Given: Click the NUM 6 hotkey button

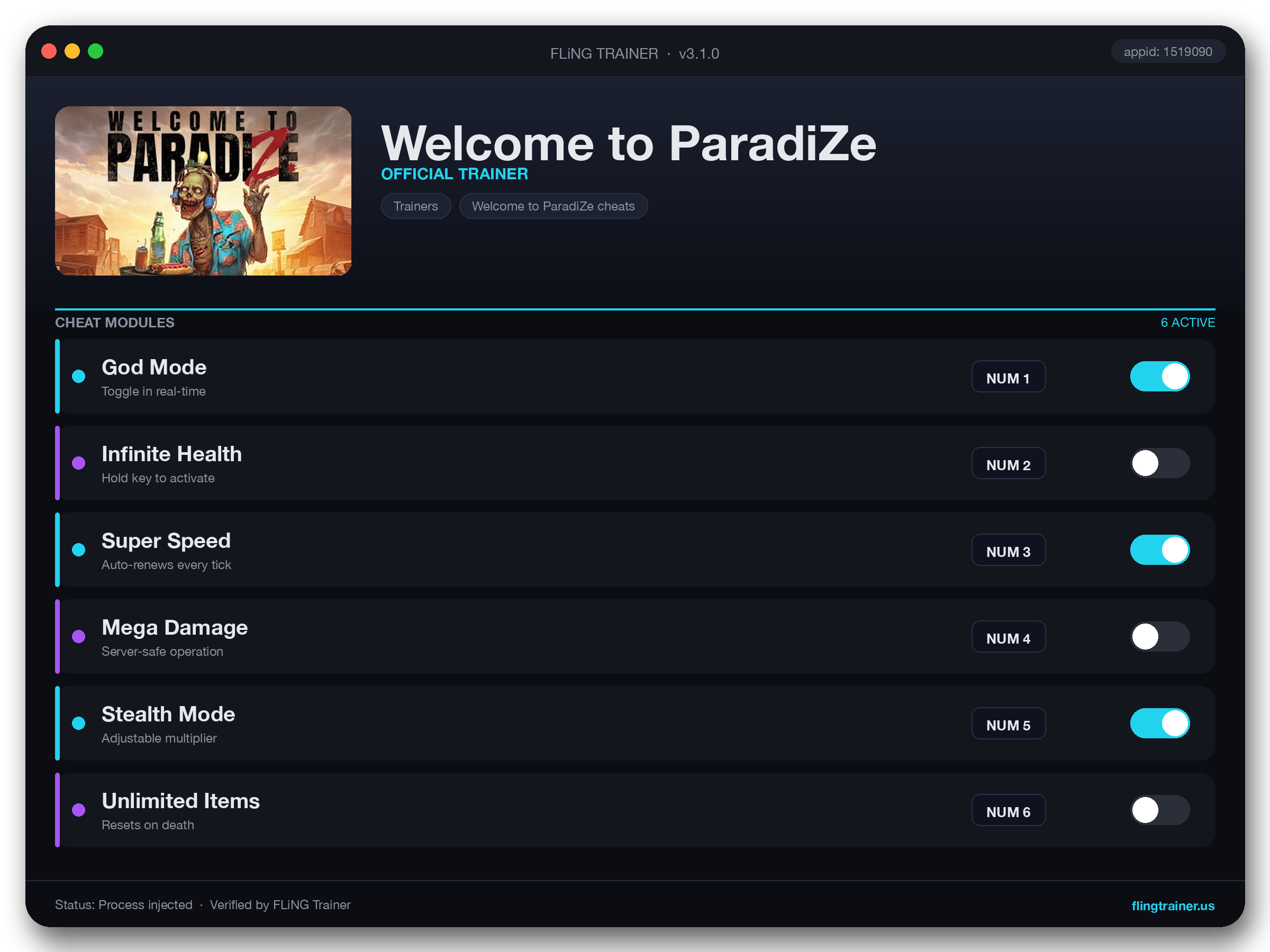Looking at the screenshot, I should click(1008, 810).
